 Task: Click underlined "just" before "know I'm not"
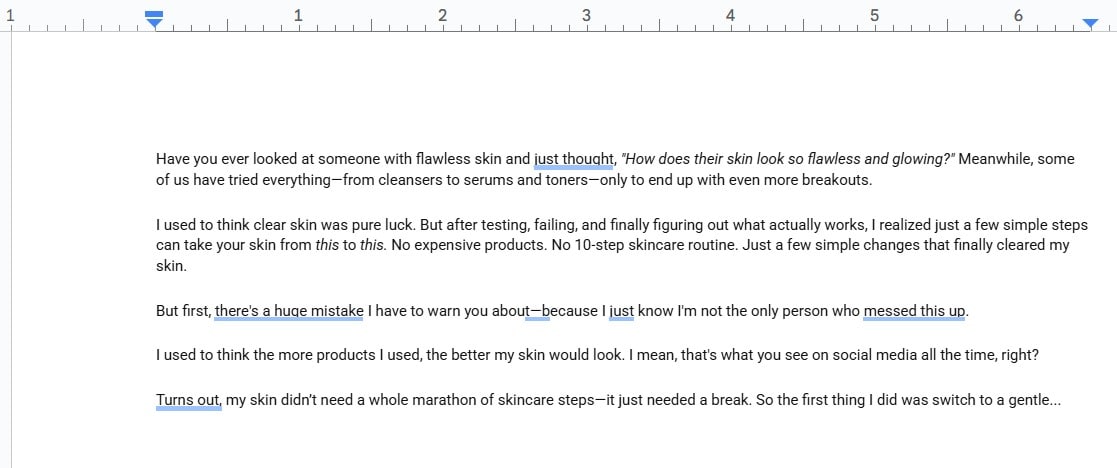[x=621, y=311]
